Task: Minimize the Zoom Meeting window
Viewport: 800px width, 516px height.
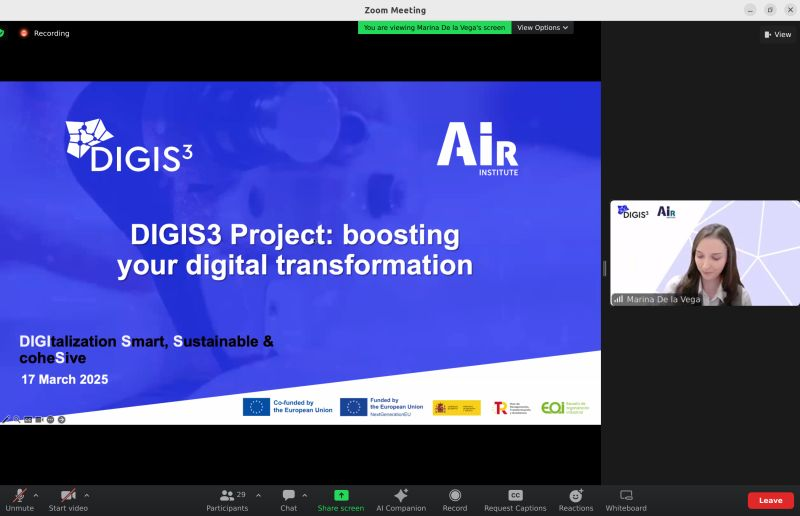Action: tap(750, 10)
